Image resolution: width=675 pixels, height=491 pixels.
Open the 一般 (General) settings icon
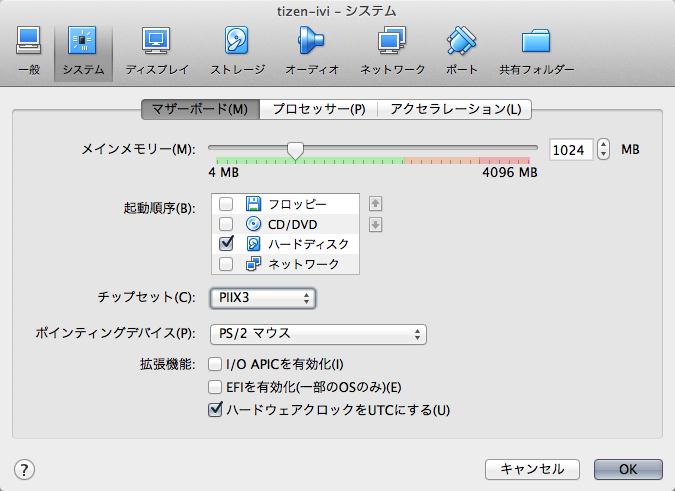[x=29, y=52]
